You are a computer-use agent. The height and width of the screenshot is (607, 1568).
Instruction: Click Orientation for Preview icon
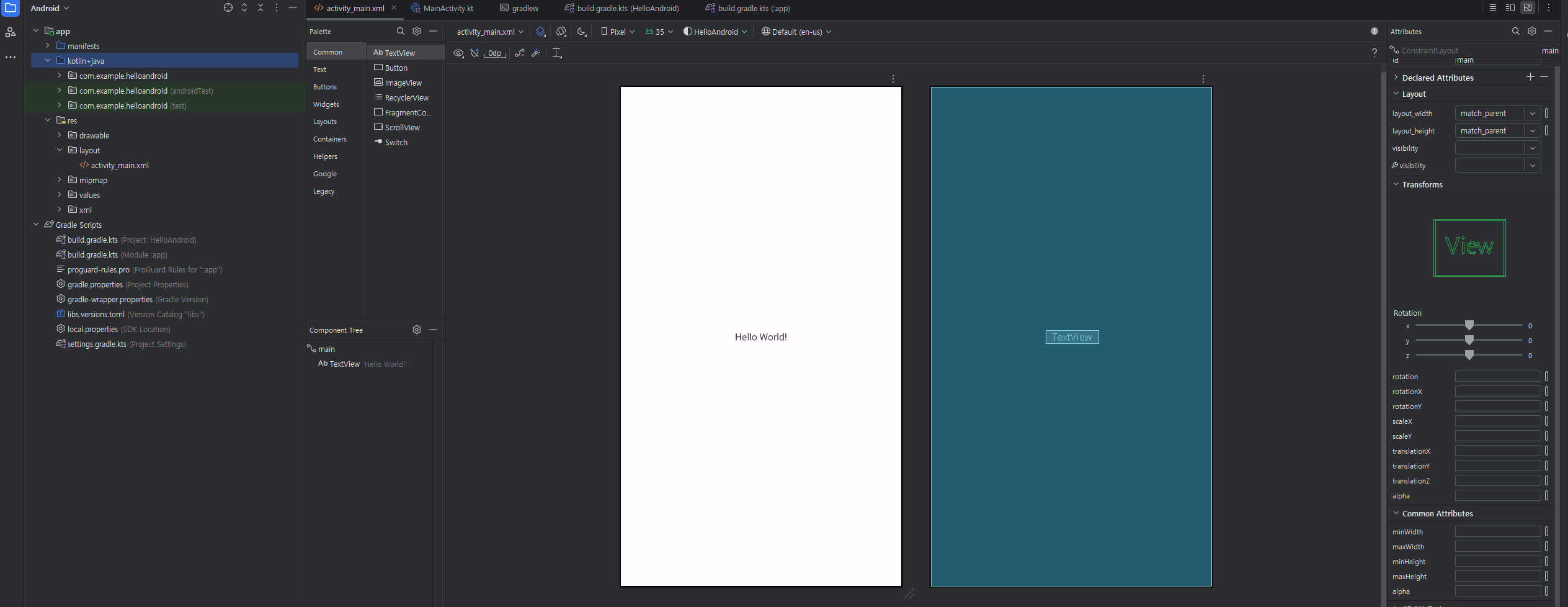[561, 32]
